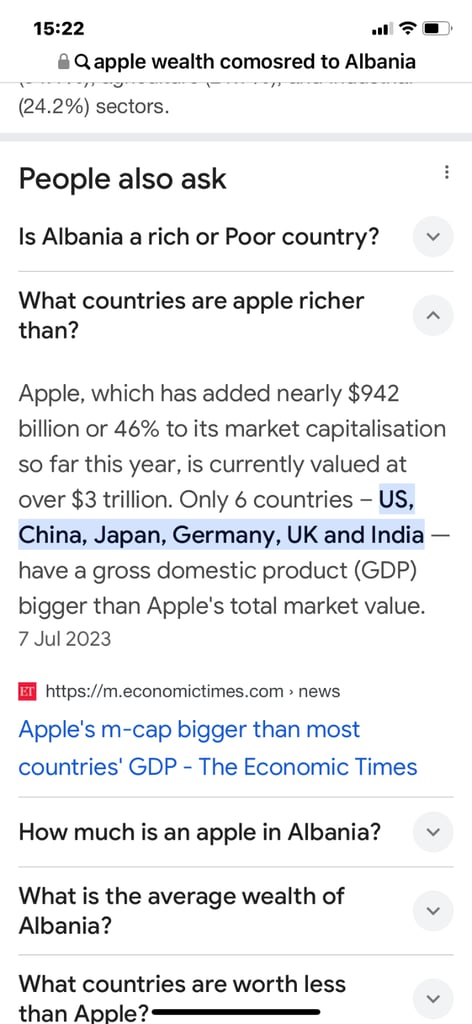Tap the padlock icon in address bar
The width and height of the screenshot is (472, 1024).
click(x=63, y=62)
